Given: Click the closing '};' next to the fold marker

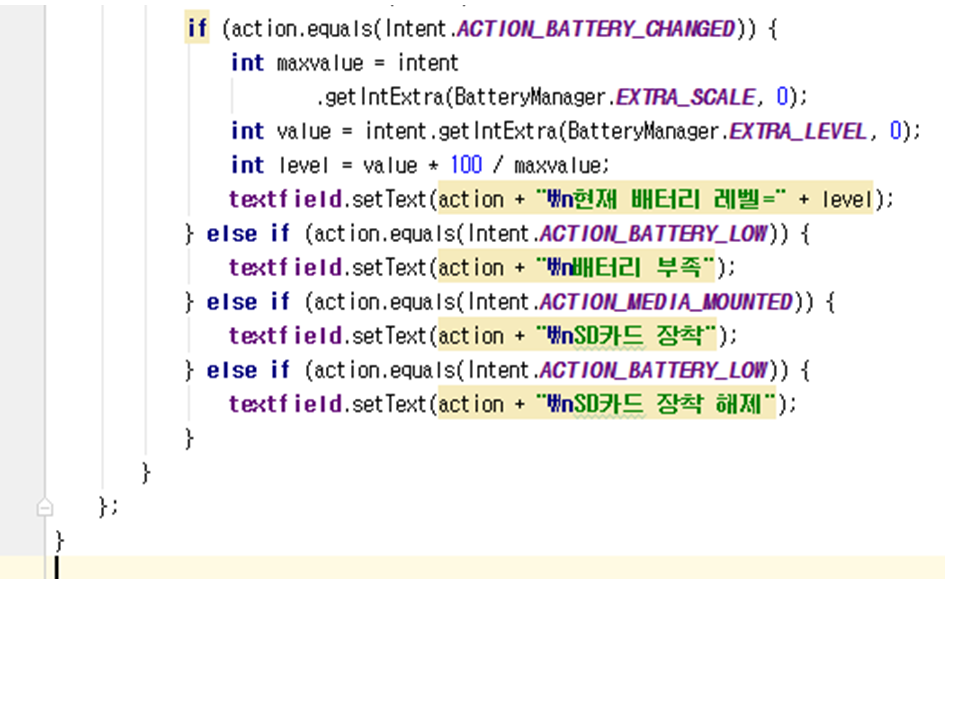Looking at the screenshot, I should [x=108, y=506].
